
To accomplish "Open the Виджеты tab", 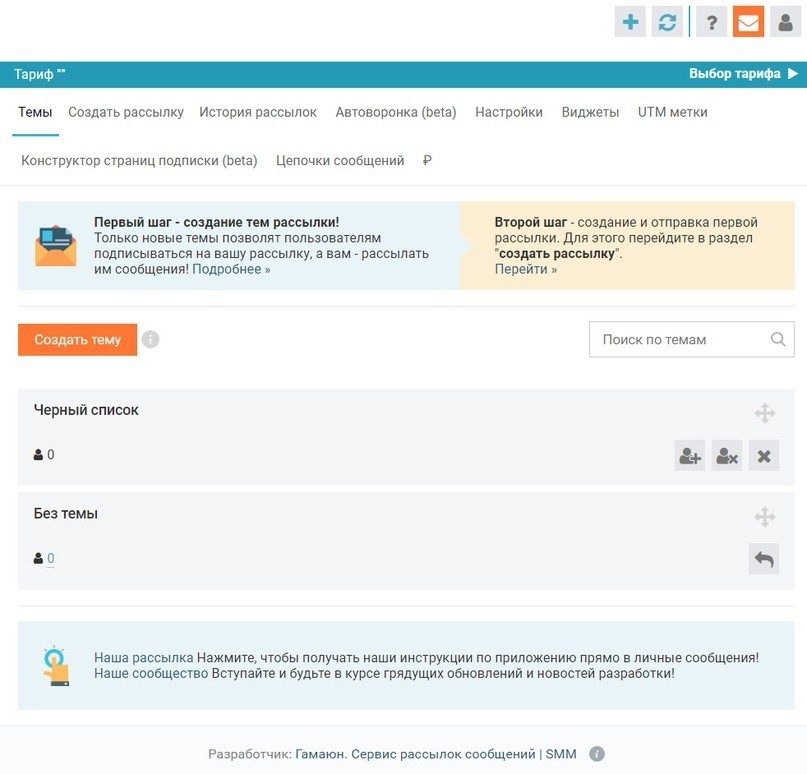I will 590,112.
